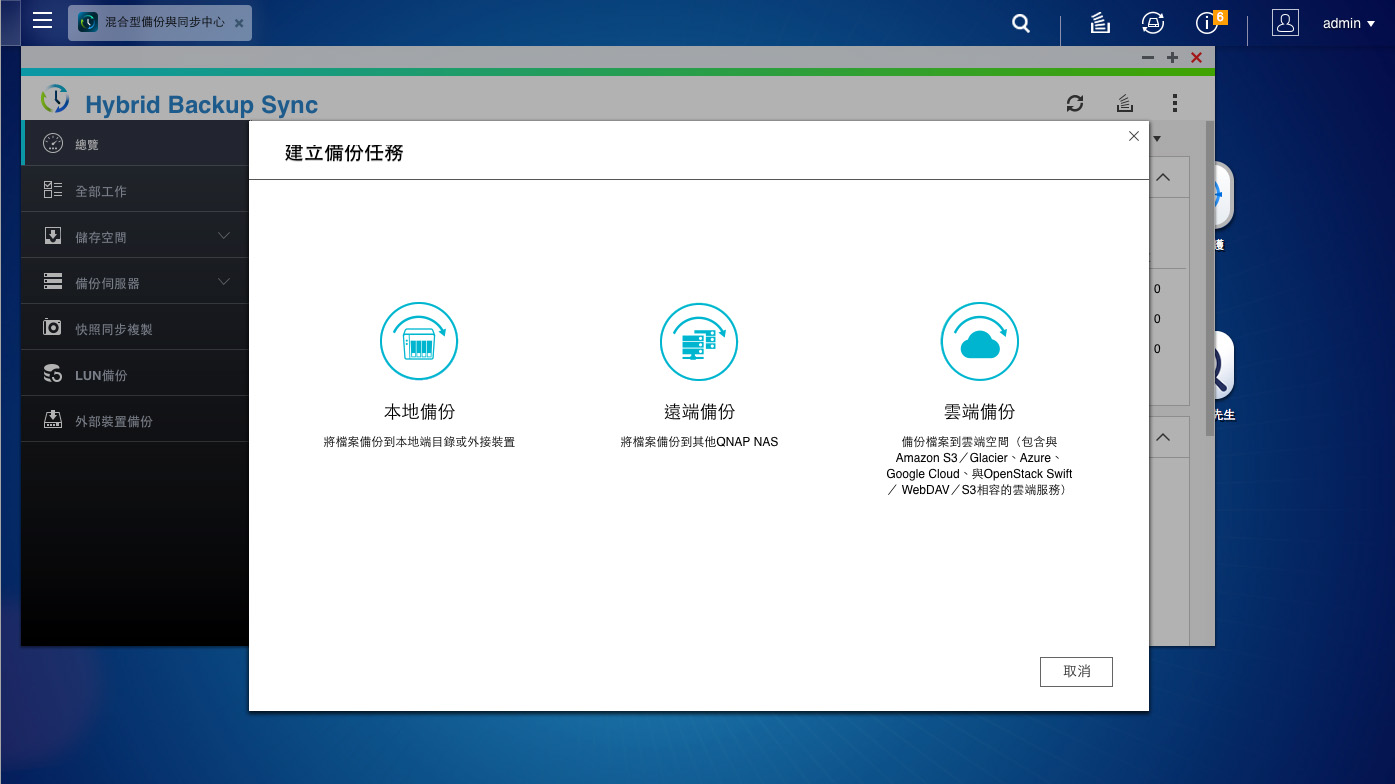Click the main window vertical scrollbar
The width and height of the screenshot is (1395, 784).
point(1209,280)
